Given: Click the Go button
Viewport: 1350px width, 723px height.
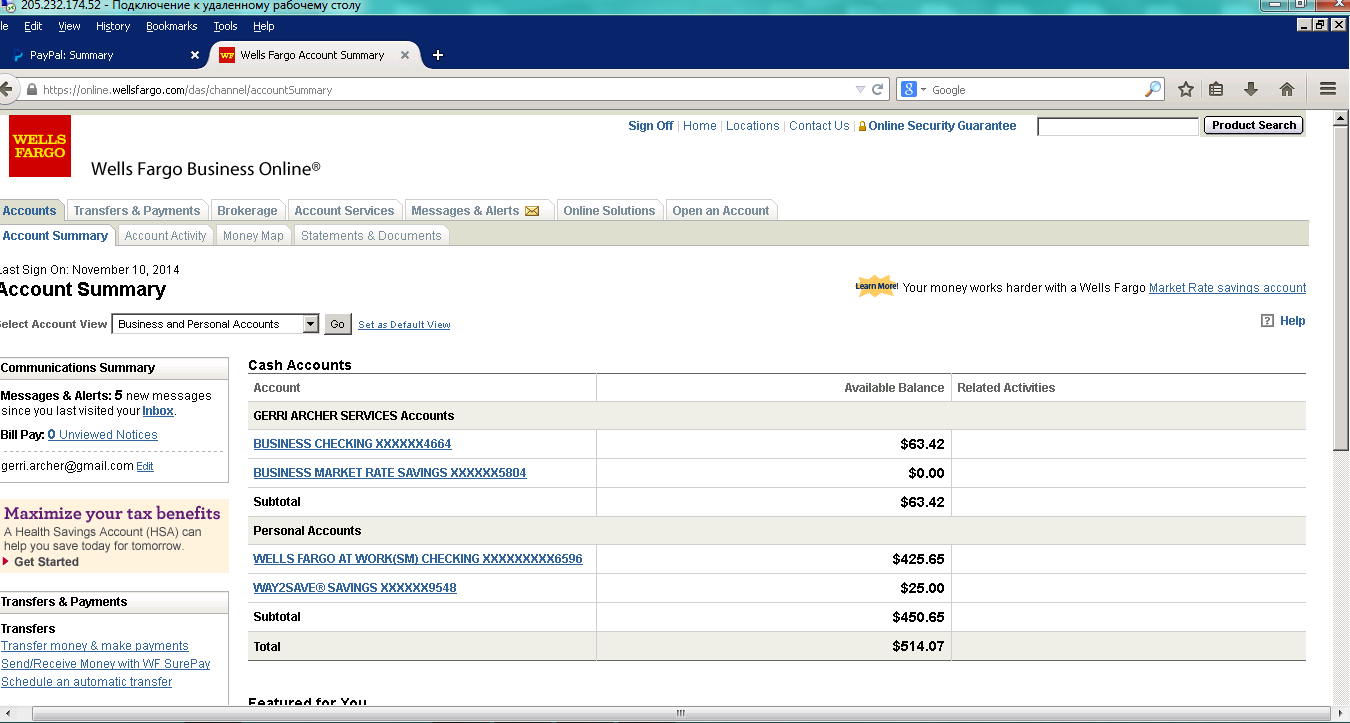Looking at the screenshot, I should pos(338,324).
